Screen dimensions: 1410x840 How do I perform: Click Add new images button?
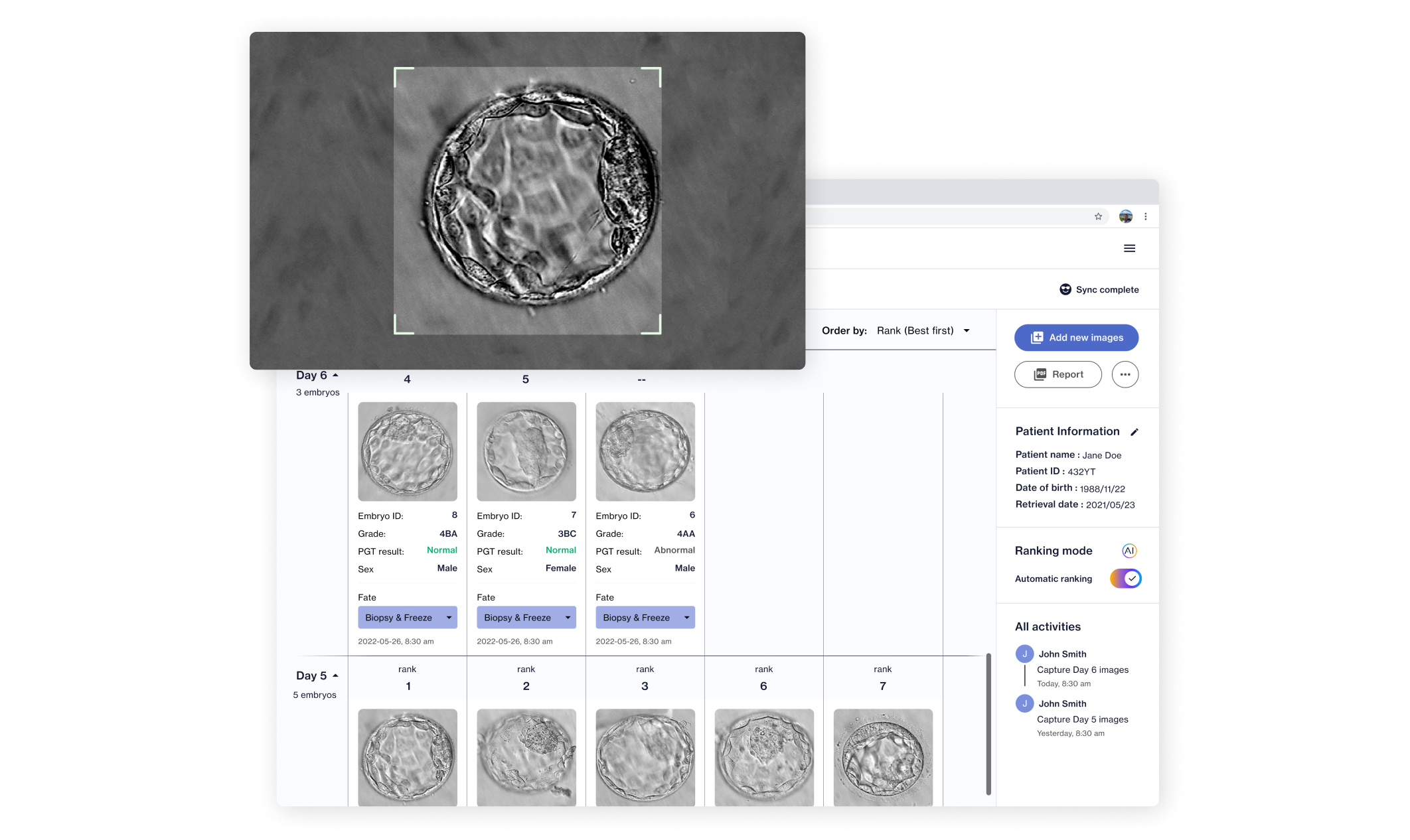click(1076, 338)
